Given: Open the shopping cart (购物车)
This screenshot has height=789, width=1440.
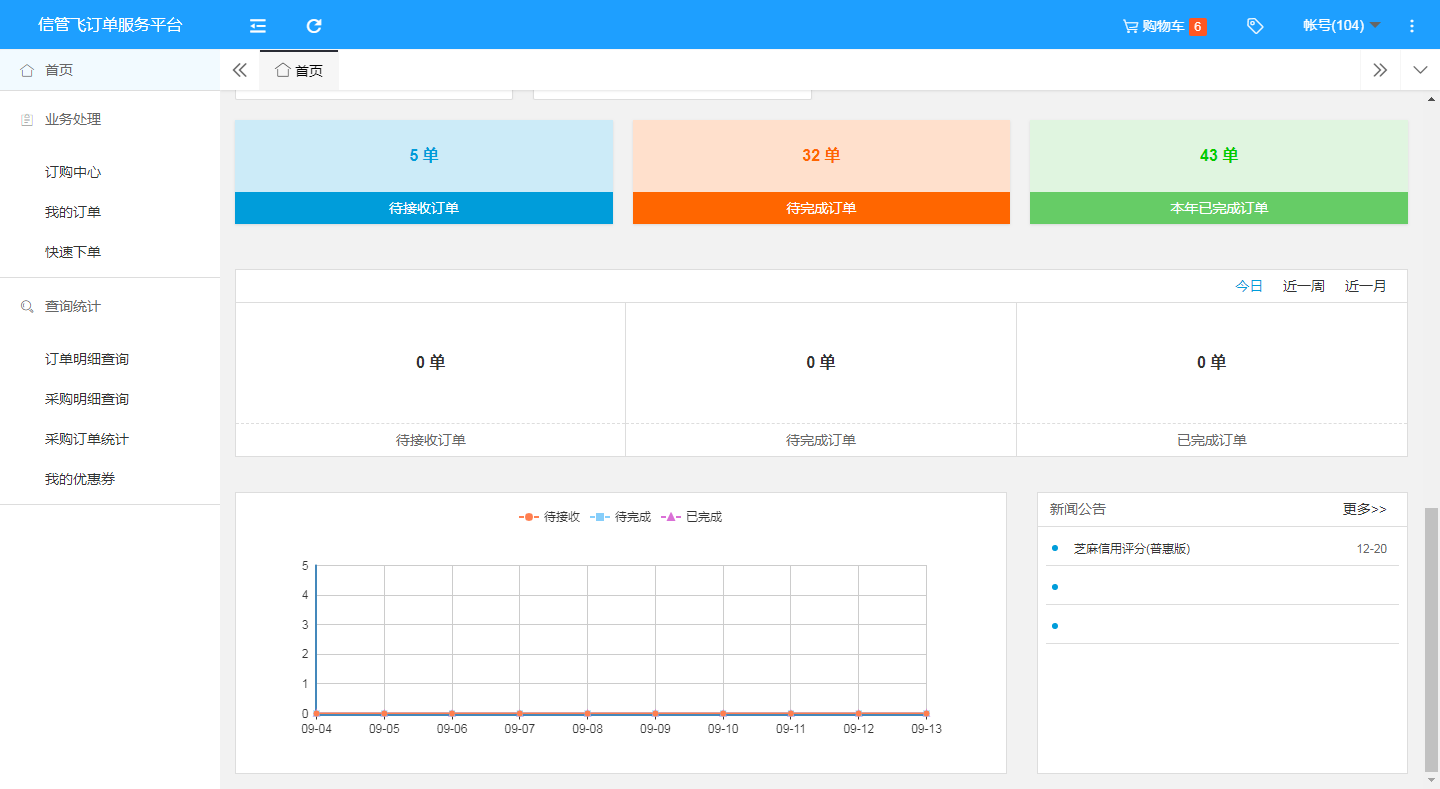Looking at the screenshot, I should pos(1164,26).
